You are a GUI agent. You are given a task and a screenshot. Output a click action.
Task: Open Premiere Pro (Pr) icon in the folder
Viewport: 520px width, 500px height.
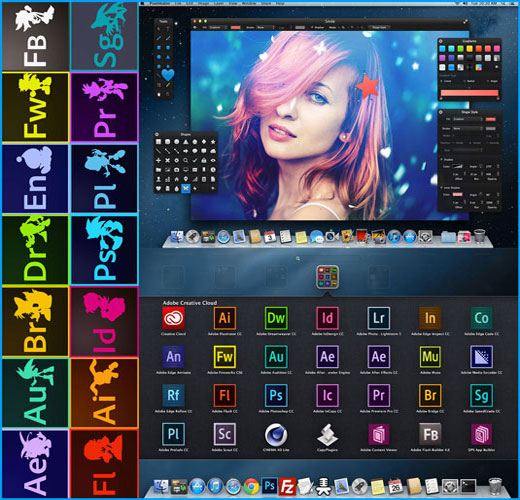coord(379,395)
